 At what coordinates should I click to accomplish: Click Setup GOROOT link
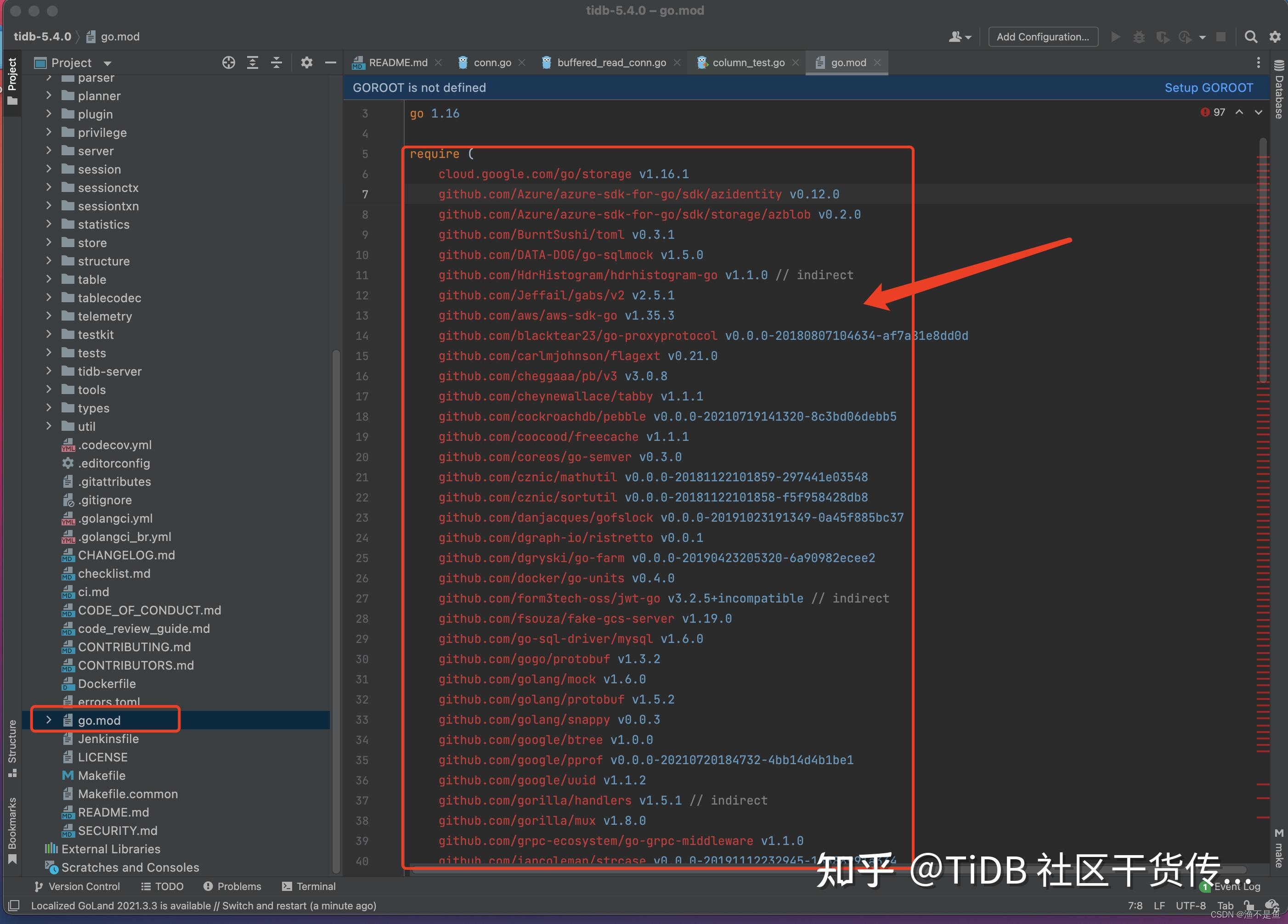1209,87
